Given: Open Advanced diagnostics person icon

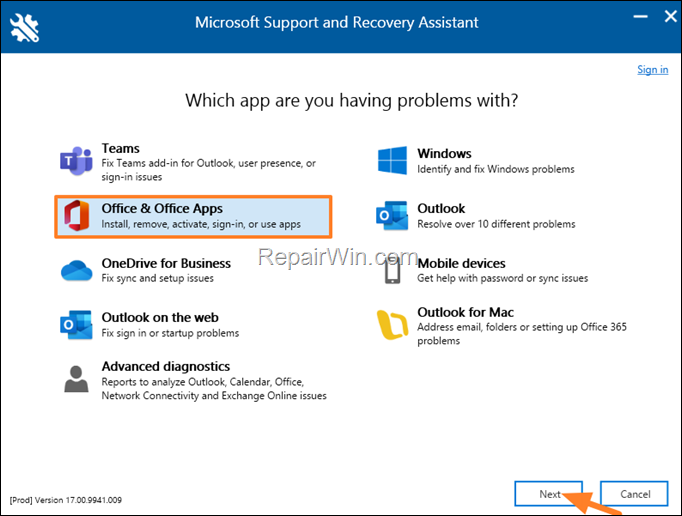Looking at the screenshot, I should [76, 379].
